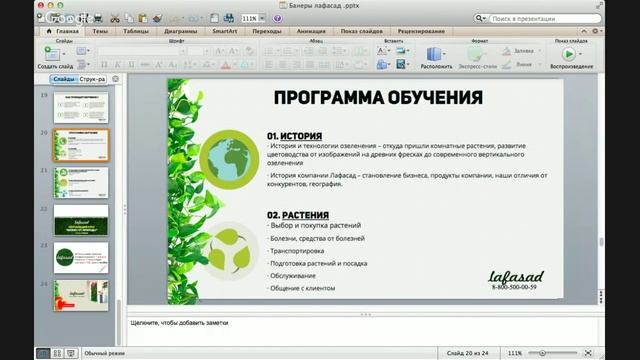
Task: Open the font size combo box
Action: 199,51
